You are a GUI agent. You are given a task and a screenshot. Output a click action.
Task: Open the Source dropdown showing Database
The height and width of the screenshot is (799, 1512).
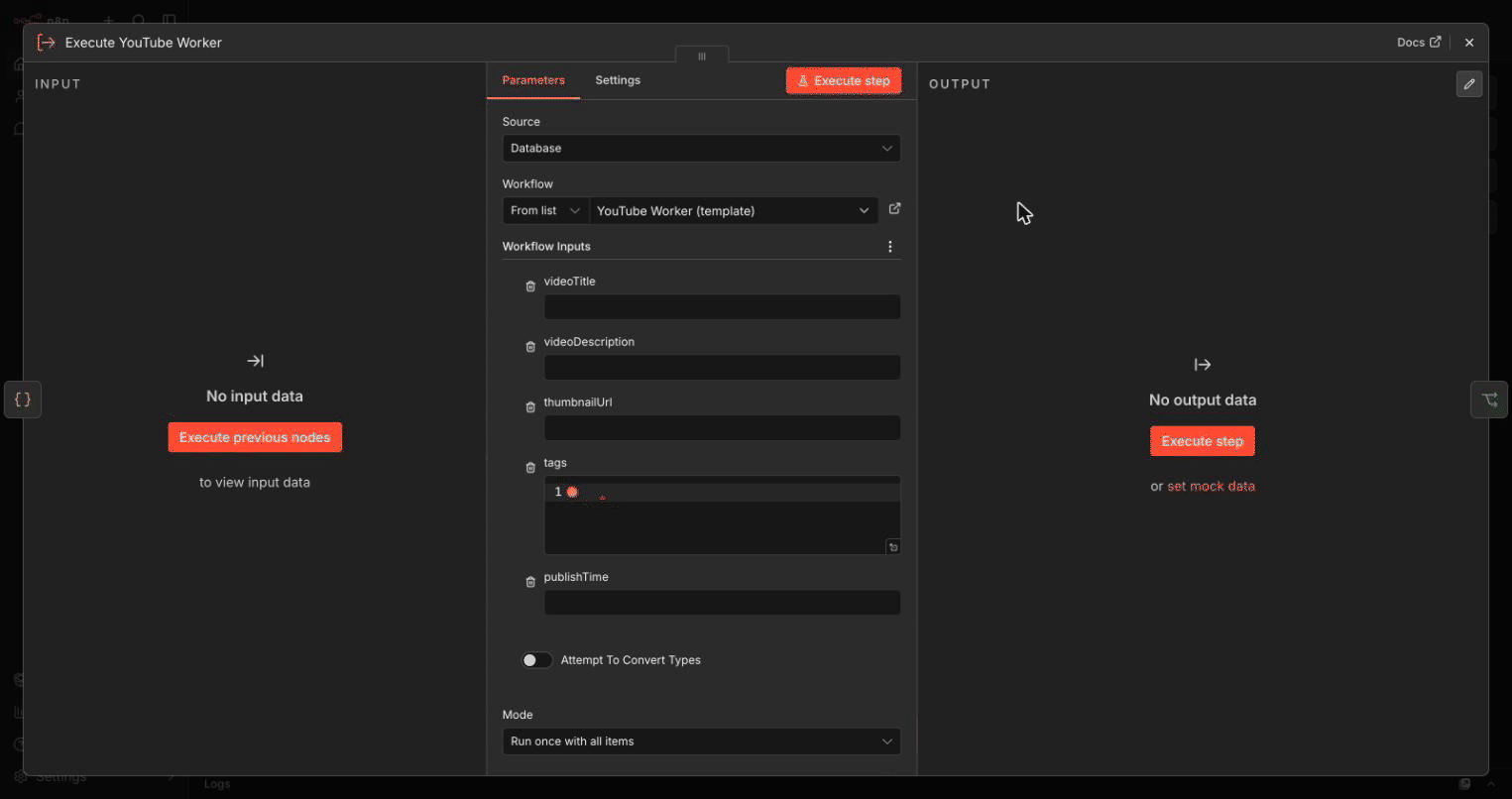click(x=701, y=149)
